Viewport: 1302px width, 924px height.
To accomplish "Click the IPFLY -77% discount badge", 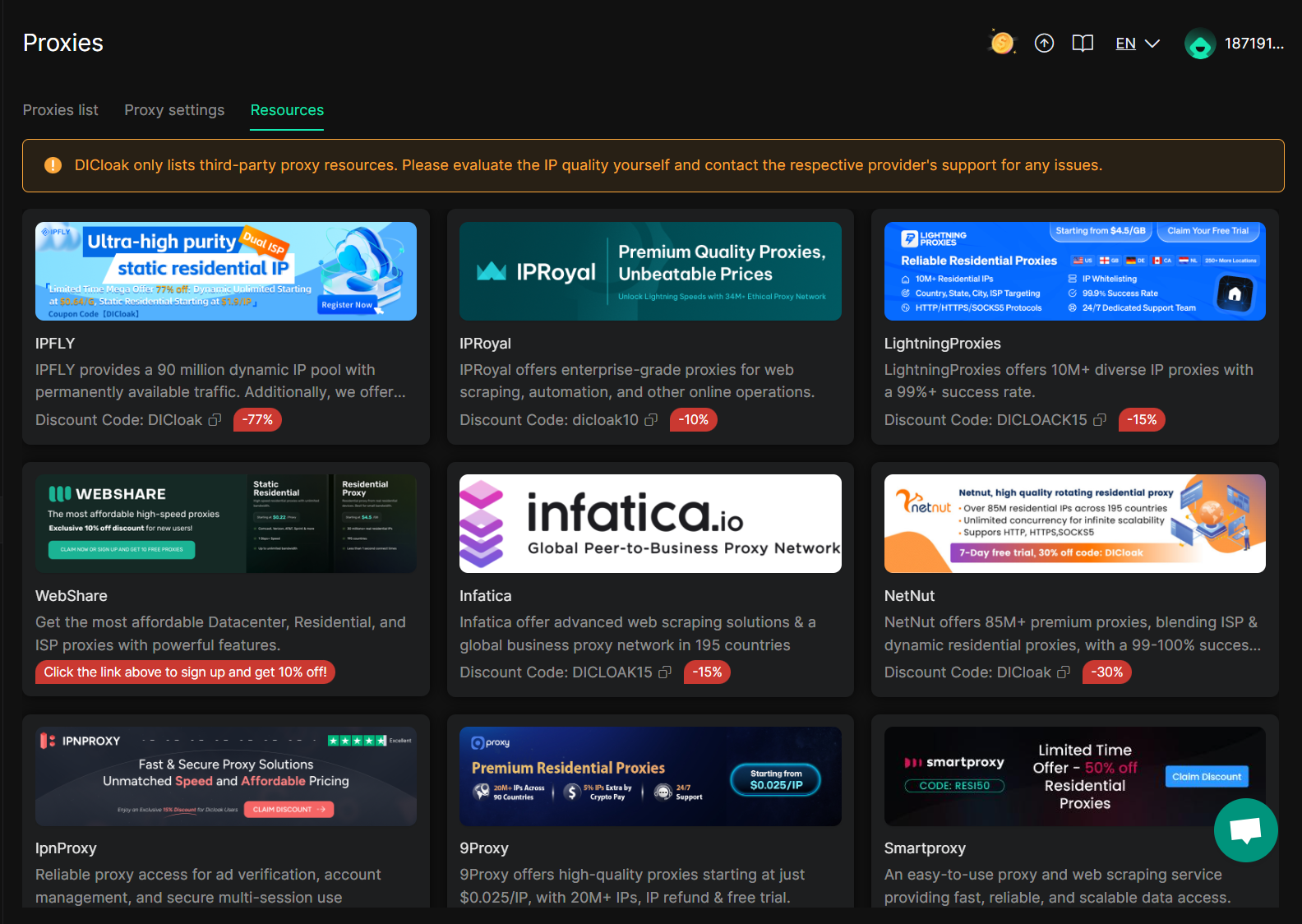I will 258,420.
